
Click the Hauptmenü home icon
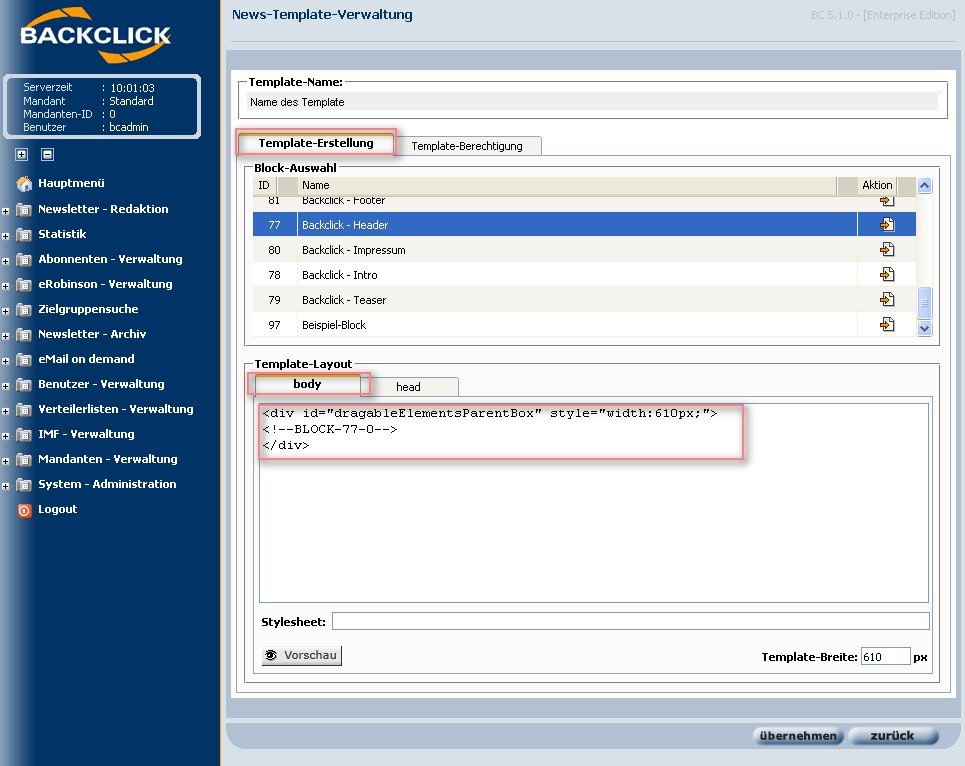[x=24, y=184]
